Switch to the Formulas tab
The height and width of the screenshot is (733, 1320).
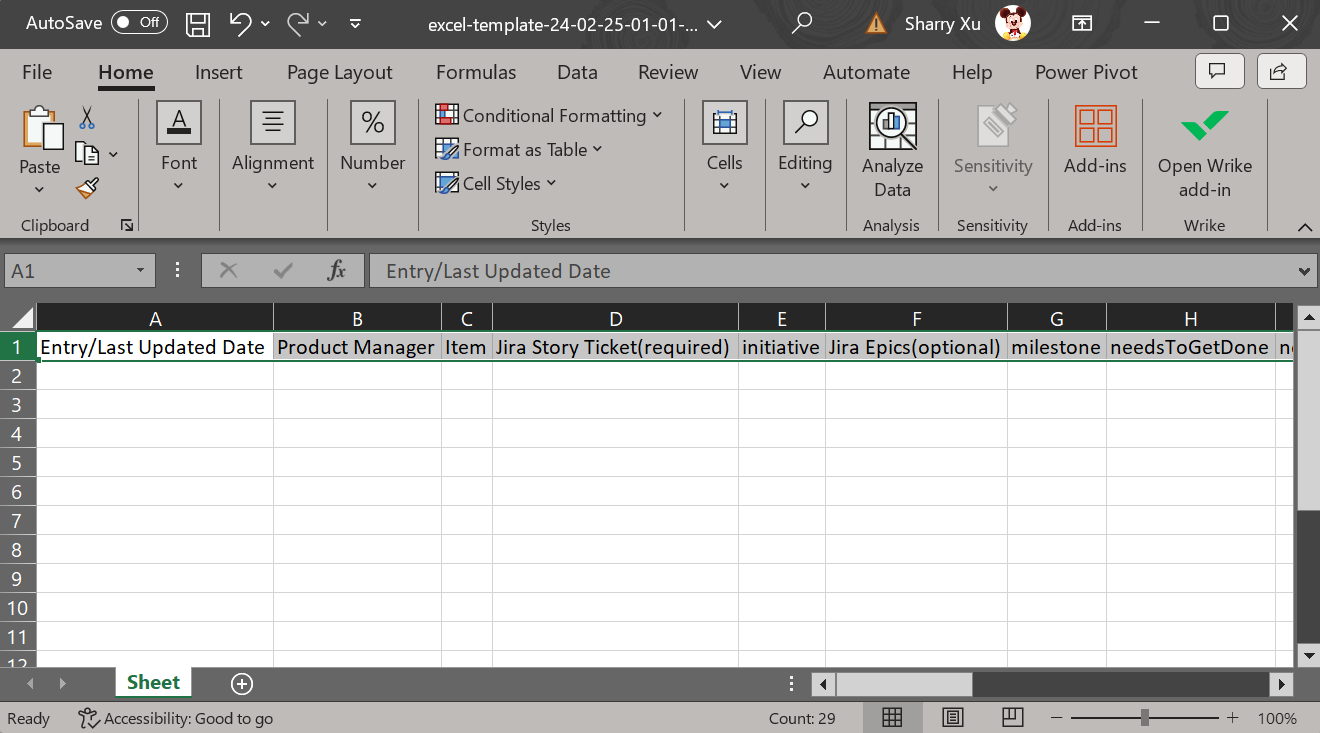point(476,72)
